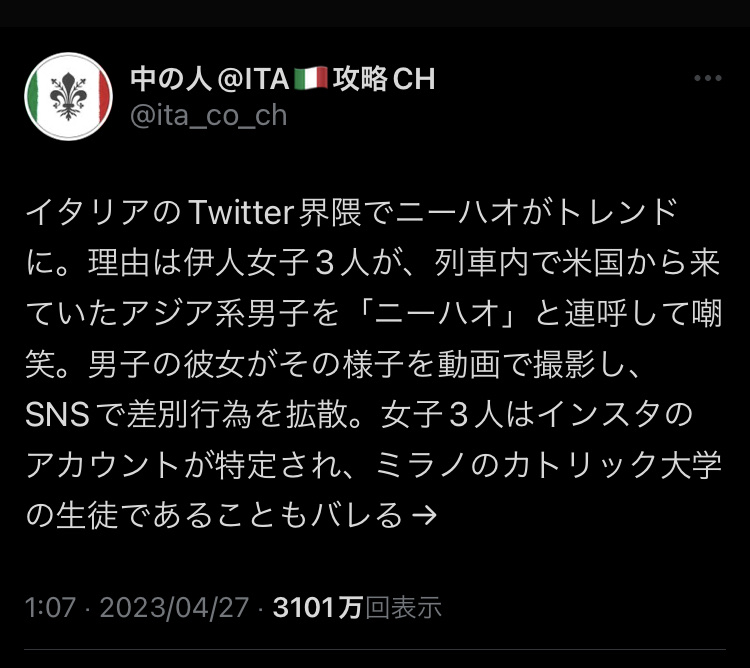Click the 回表示 views label
This screenshot has width=750, height=668.
[x=402, y=607]
